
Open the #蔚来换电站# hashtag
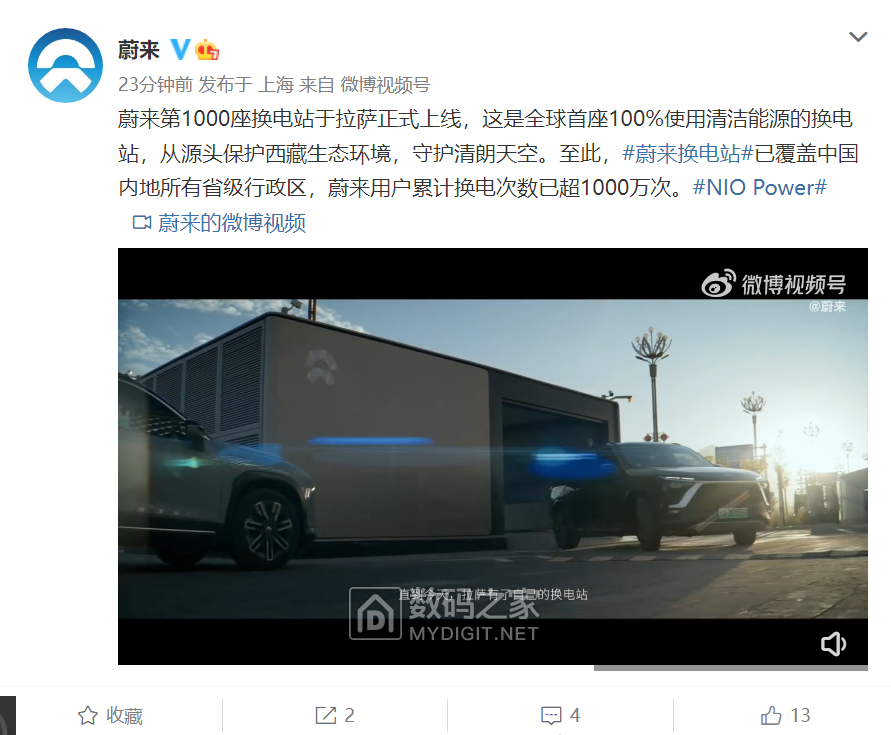tap(688, 153)
